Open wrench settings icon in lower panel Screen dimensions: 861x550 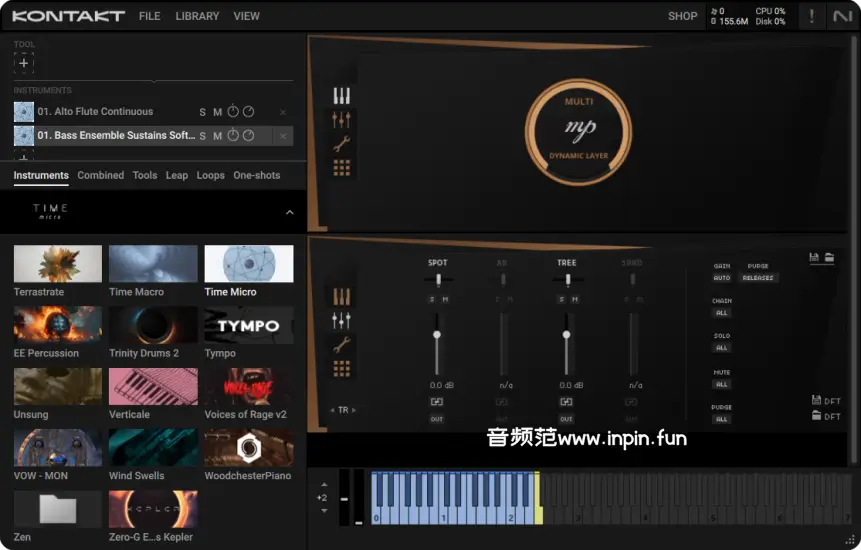tap(342, 345)
